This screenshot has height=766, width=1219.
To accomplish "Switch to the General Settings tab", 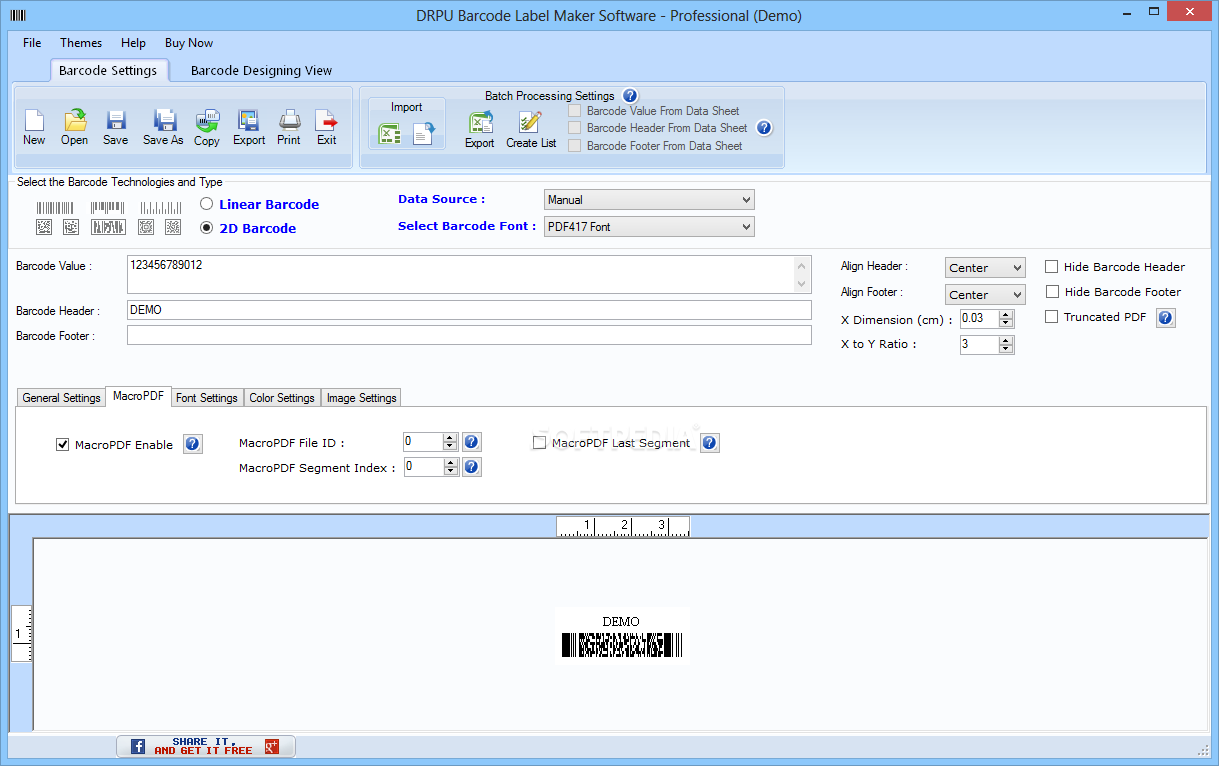I will point(61,398).
